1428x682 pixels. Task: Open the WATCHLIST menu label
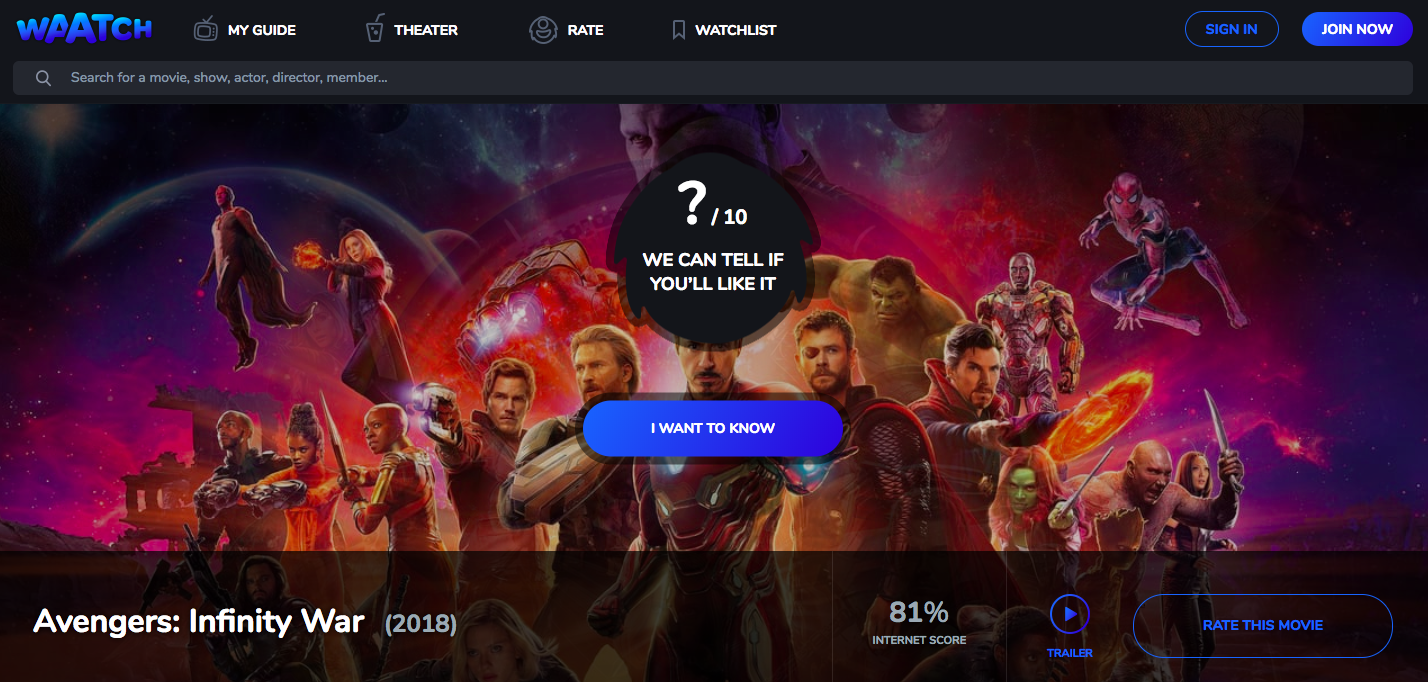click(736, 30)
